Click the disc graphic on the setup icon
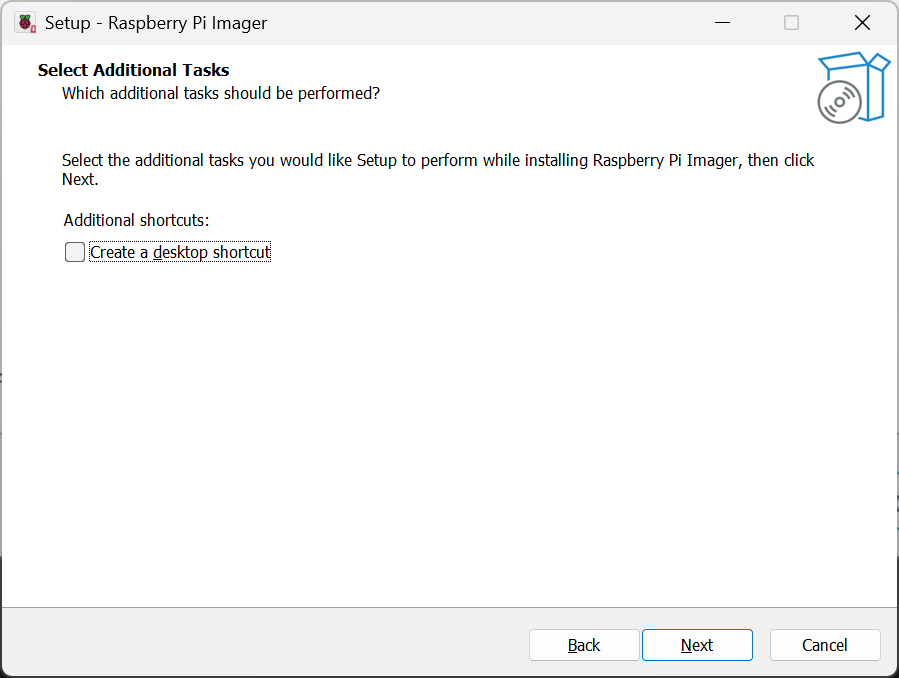The width and height of the screenshot is (899, 678). coord(839,102)
